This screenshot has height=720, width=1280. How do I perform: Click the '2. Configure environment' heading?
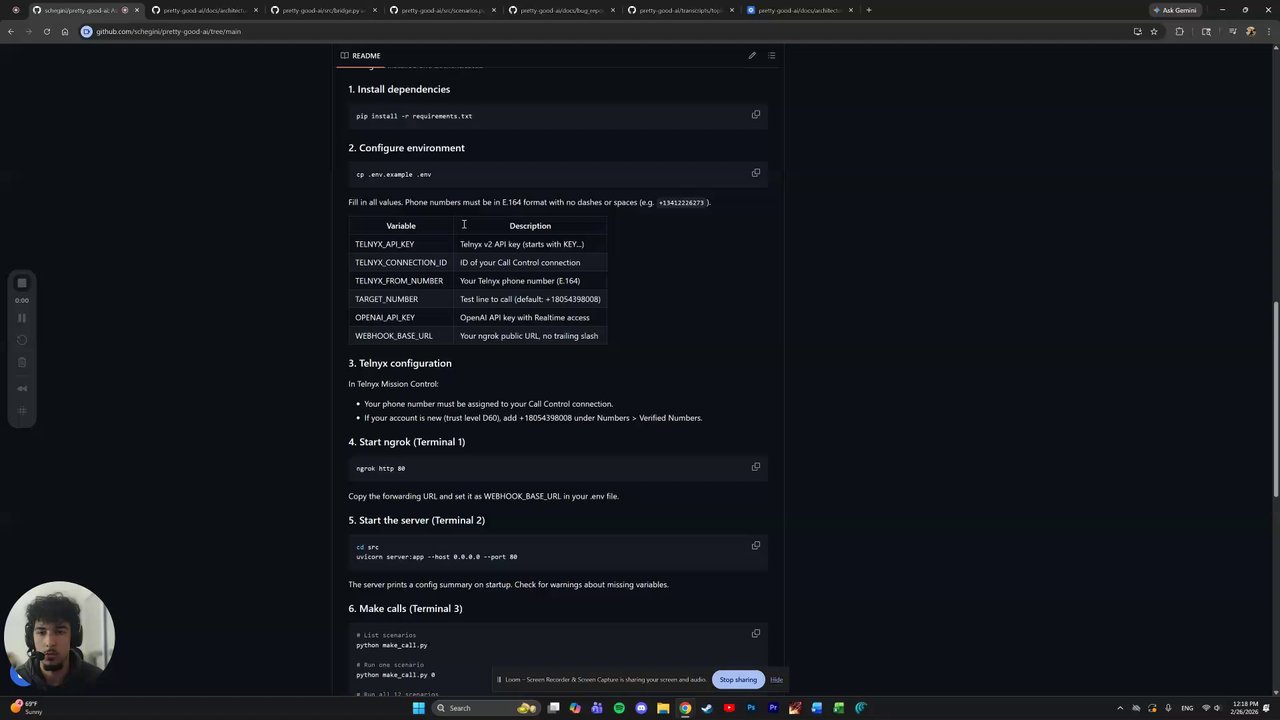tap(406, 148)
